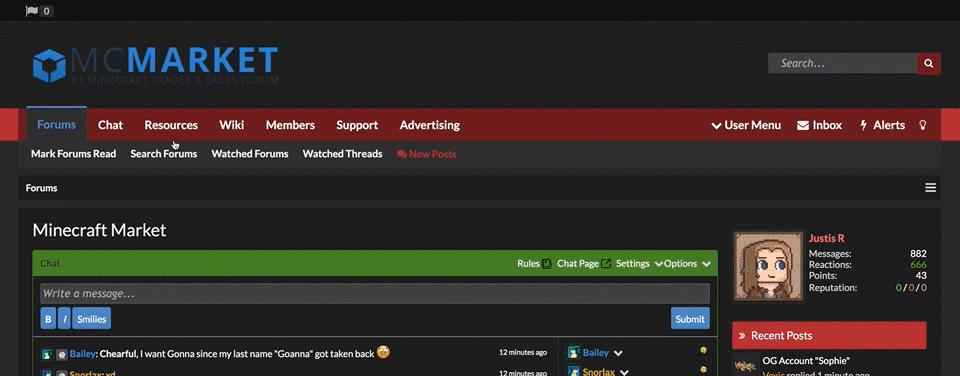Click the status dot next to Bailey in the user list

(x=703, y=350)
